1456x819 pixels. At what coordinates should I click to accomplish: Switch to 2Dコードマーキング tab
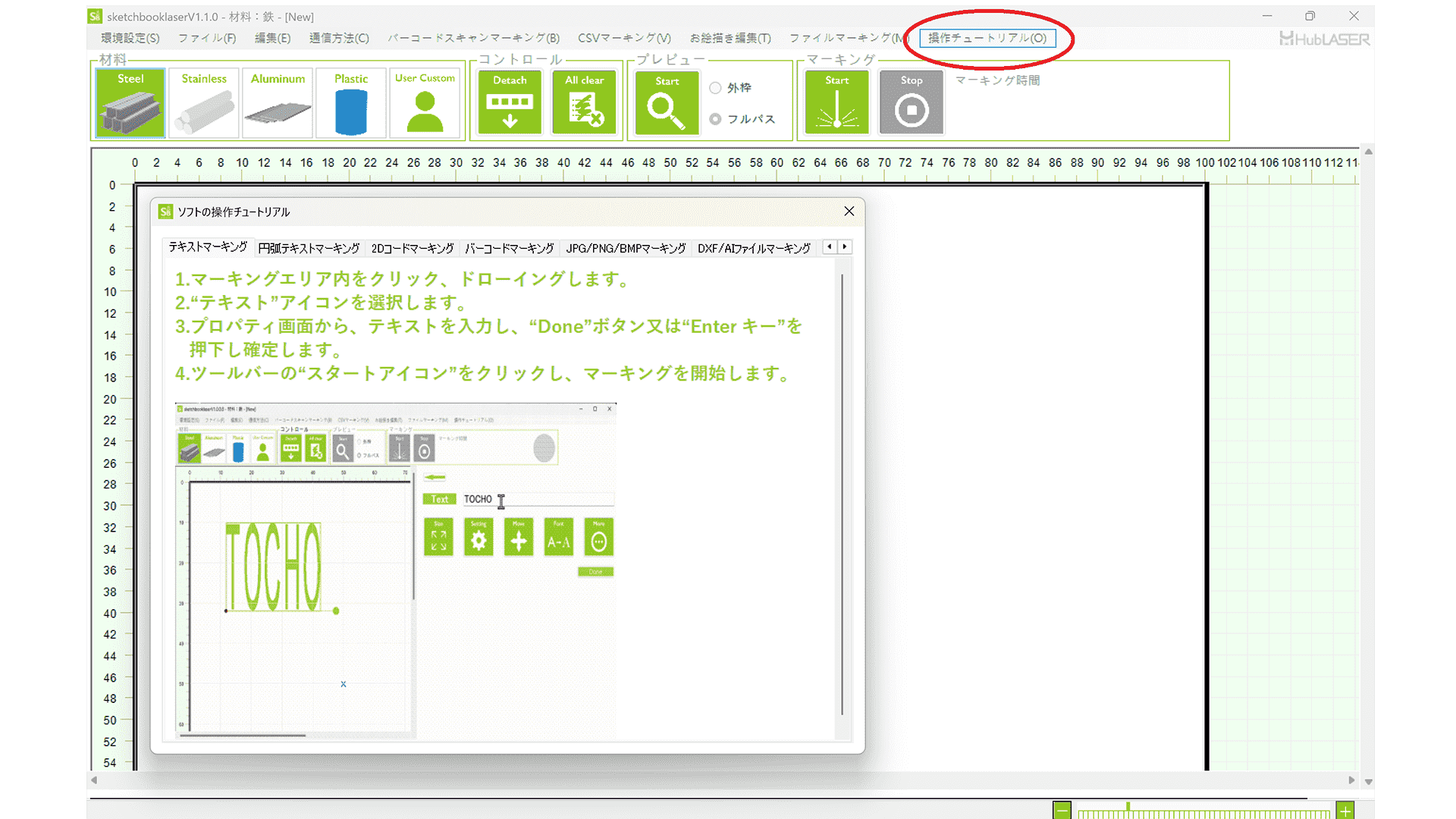[x=413, y=249]
